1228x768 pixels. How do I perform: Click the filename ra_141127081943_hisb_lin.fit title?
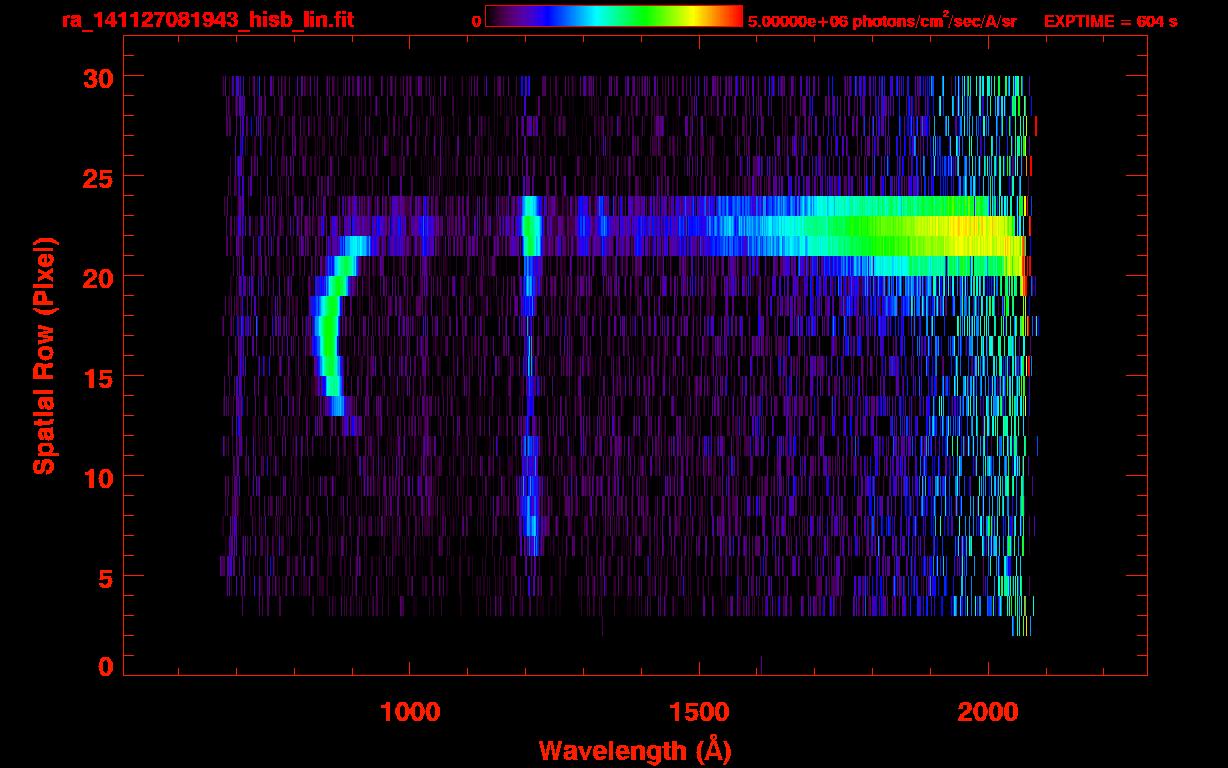[207, 20]
